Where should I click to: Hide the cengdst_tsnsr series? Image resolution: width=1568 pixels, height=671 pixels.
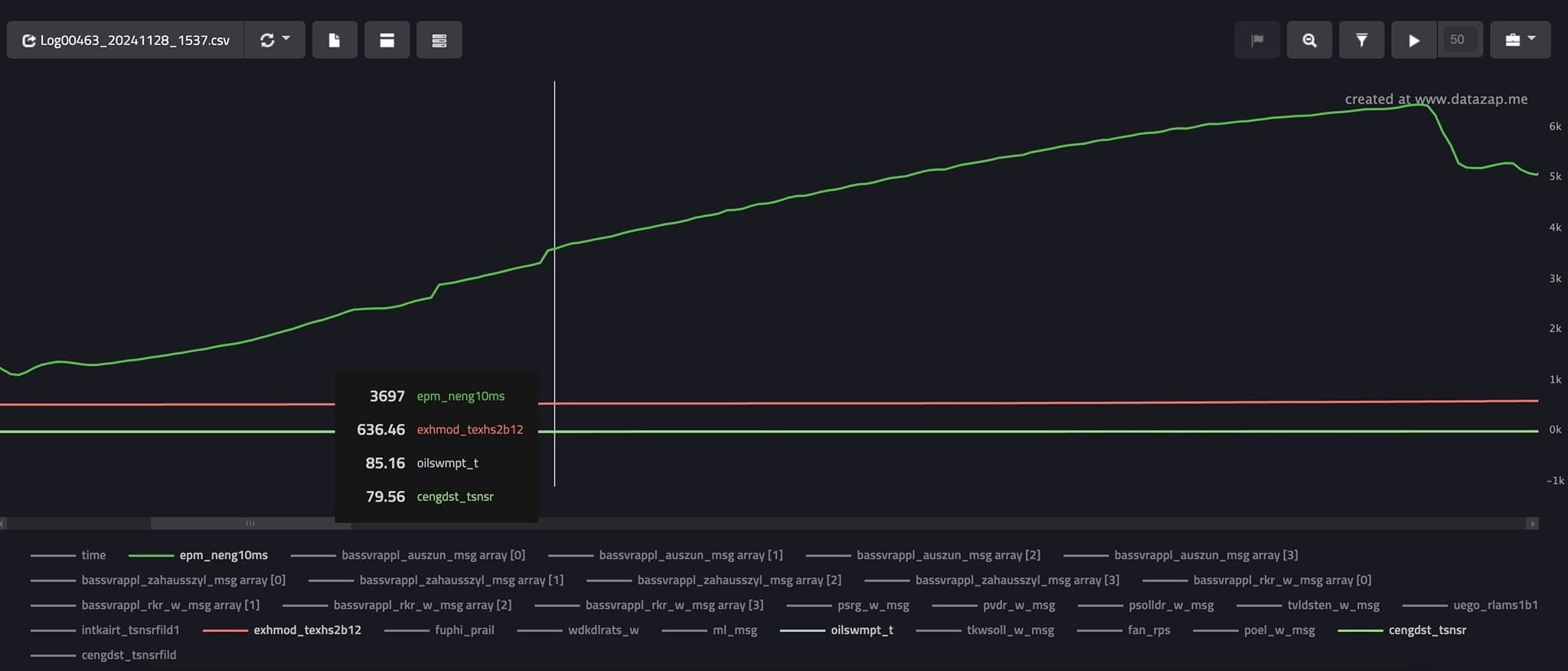(1403, 630)
